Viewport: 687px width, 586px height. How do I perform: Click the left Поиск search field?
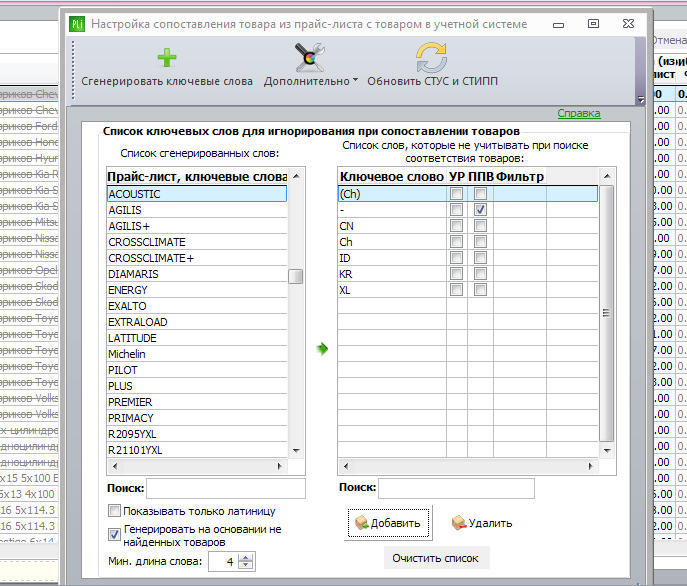pyautogui.click(x=226, y=488)
